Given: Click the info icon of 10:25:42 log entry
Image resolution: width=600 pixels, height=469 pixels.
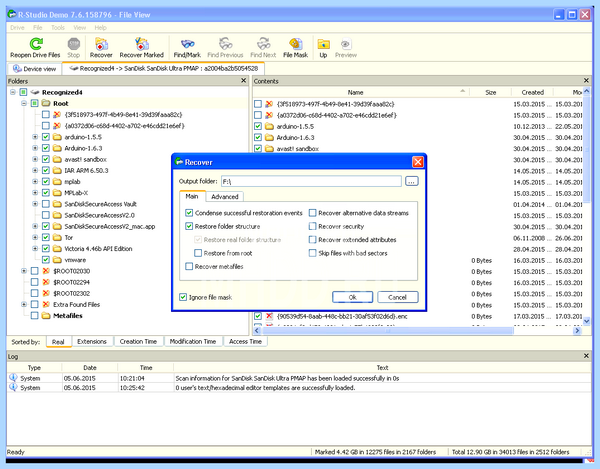Looking at the screenshot, I should point(13,387).
